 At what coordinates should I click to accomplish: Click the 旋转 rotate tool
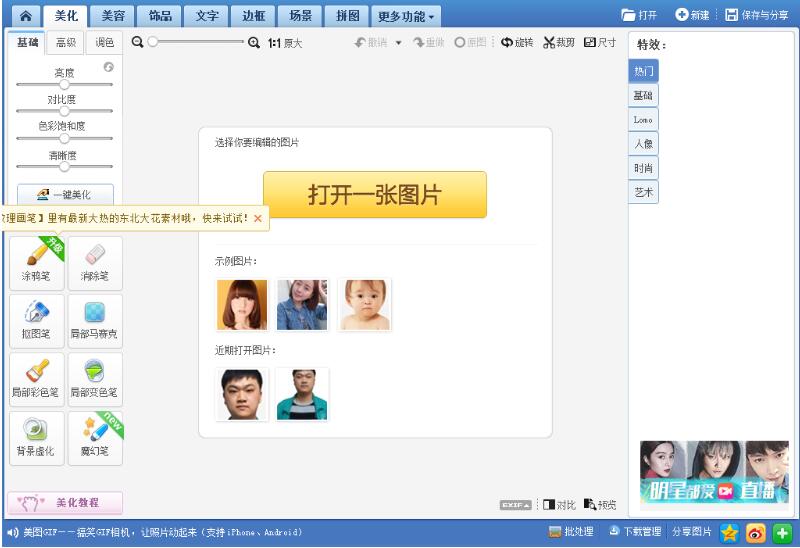[x=517, y=42]
